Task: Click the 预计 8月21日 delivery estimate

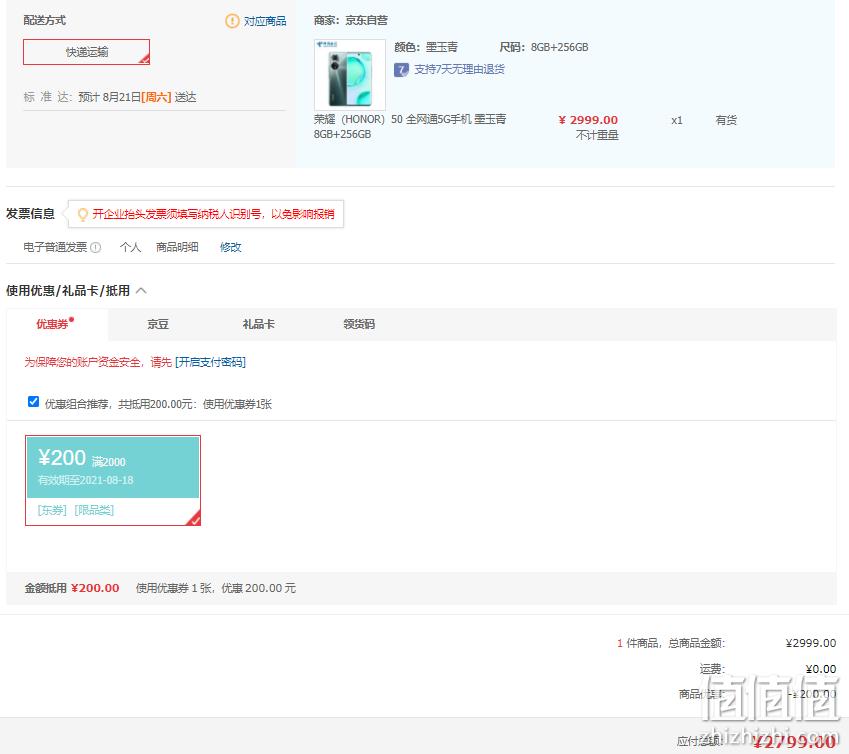Action: click(137, 97)
